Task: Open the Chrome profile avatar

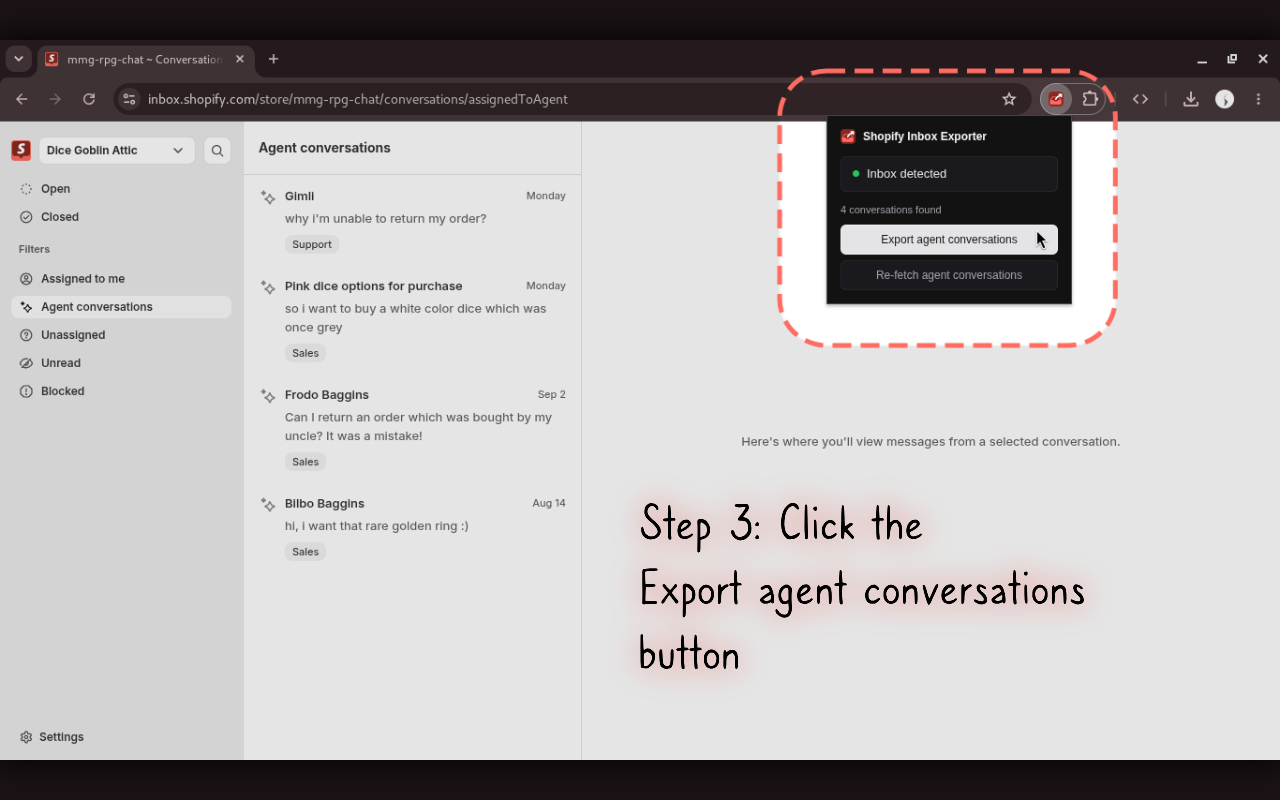Action: (1224, 99)
